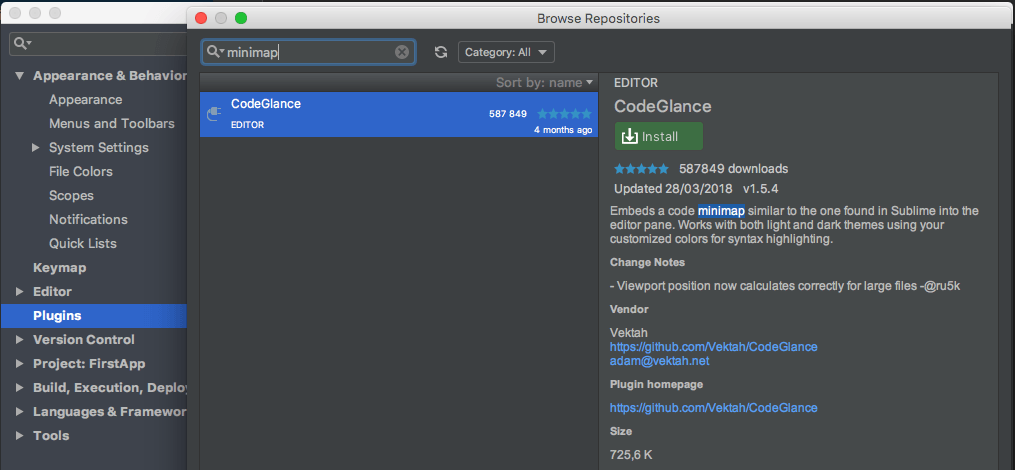Click the star rating in CodeGlance row
Viewport: 1015px width, 470px height.
564,114
